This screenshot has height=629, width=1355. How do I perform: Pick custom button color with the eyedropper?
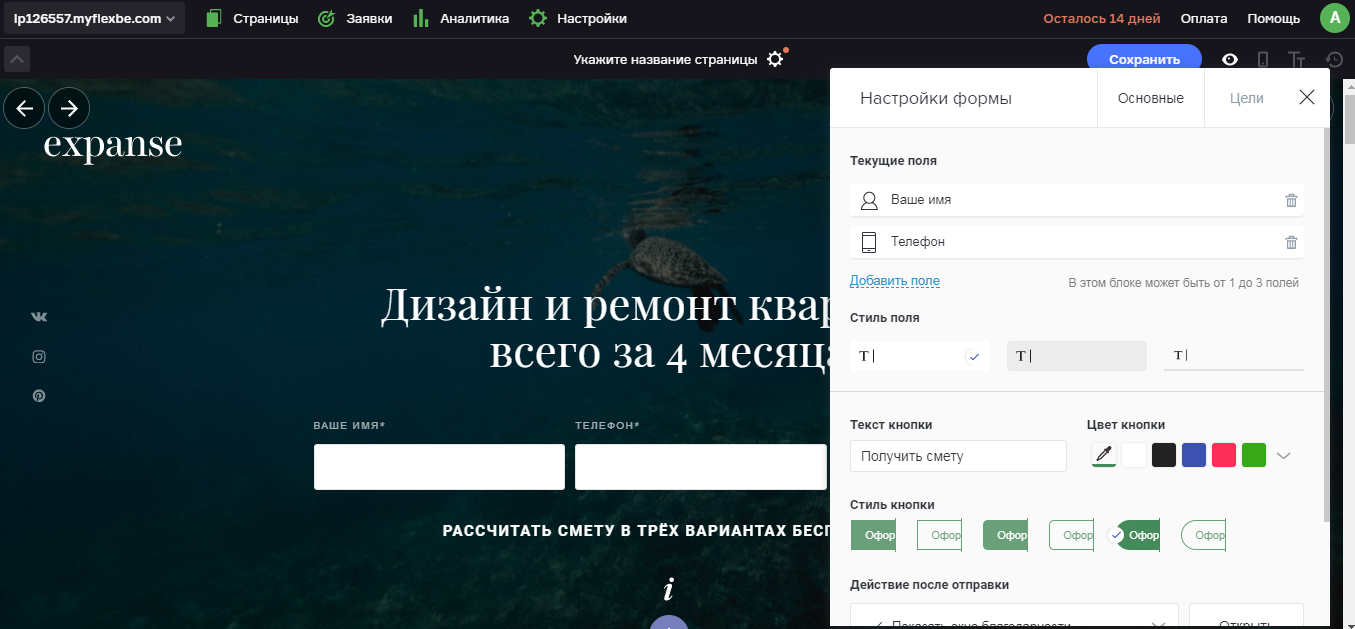(x=1103, y=455)
